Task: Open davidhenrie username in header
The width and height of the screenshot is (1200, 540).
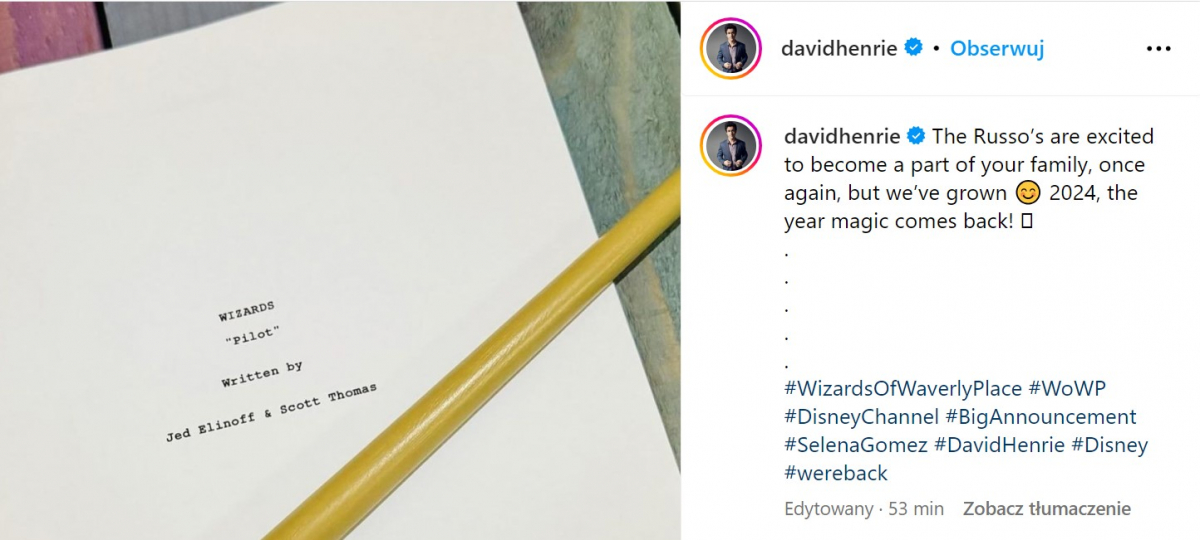Action: (x=841, y=48)
